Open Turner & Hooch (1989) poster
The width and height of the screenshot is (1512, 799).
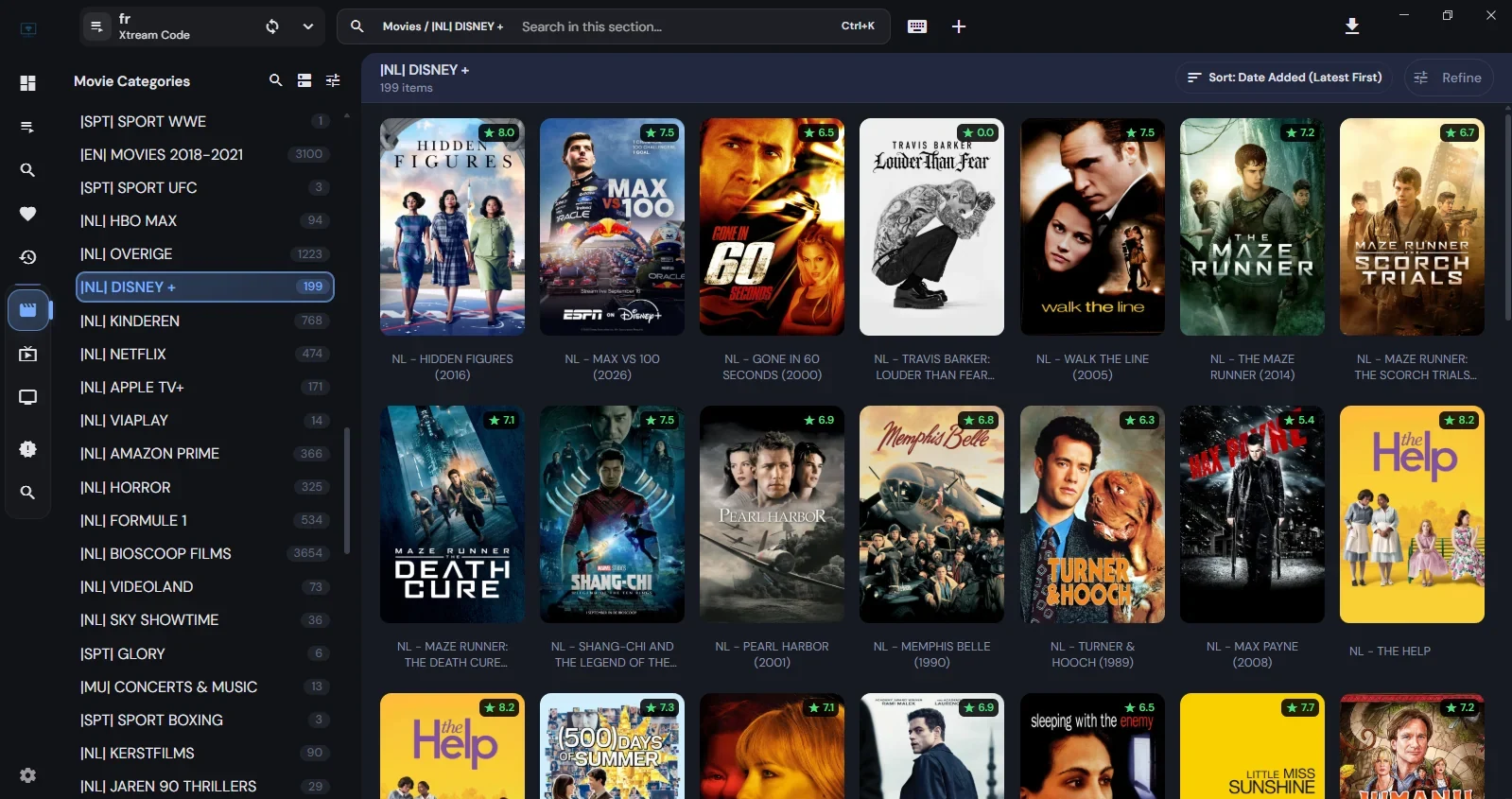click(x=1092, y=514)
